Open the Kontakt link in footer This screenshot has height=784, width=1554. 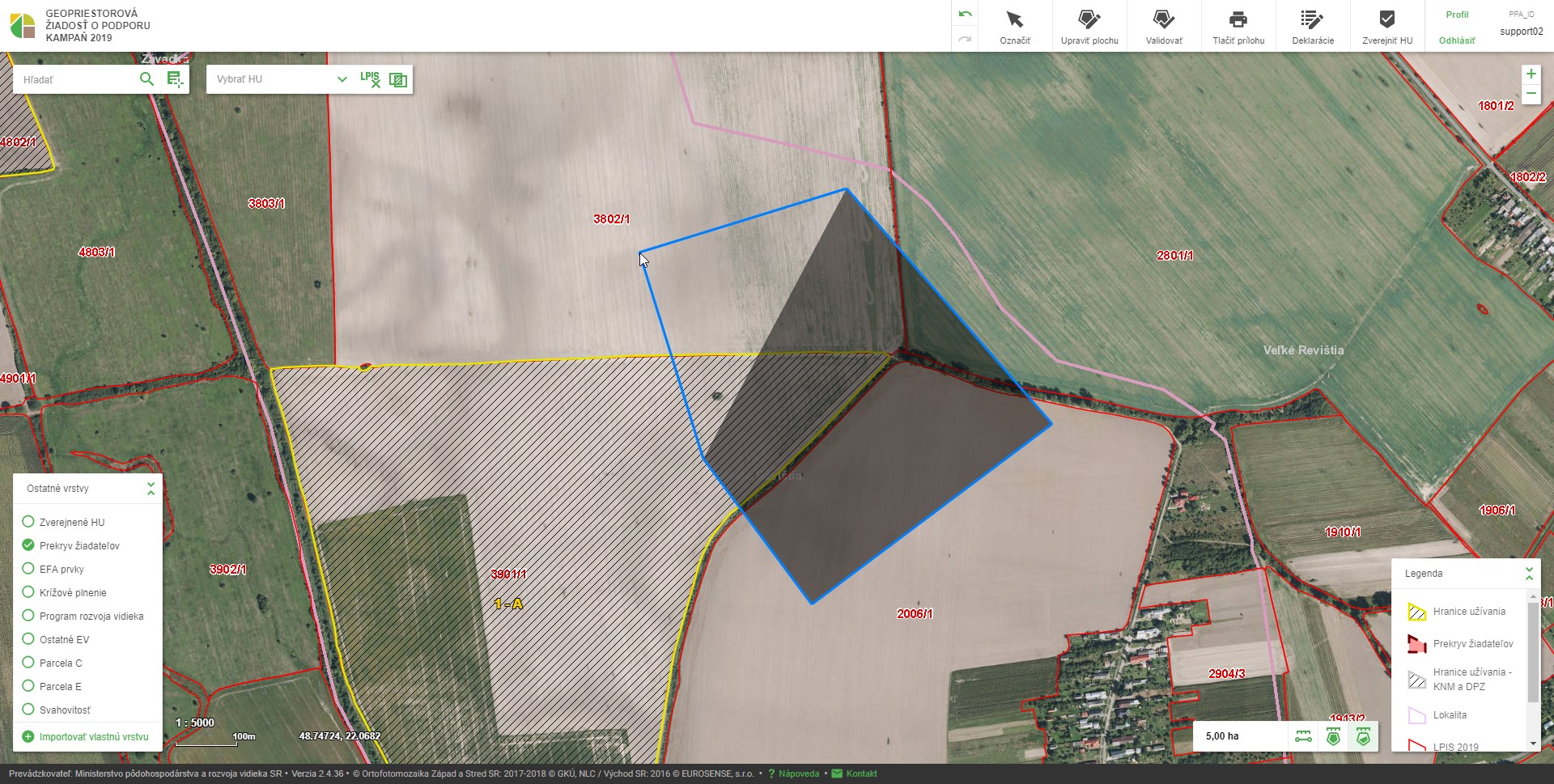pyautogui.click(x=854, y=773)
